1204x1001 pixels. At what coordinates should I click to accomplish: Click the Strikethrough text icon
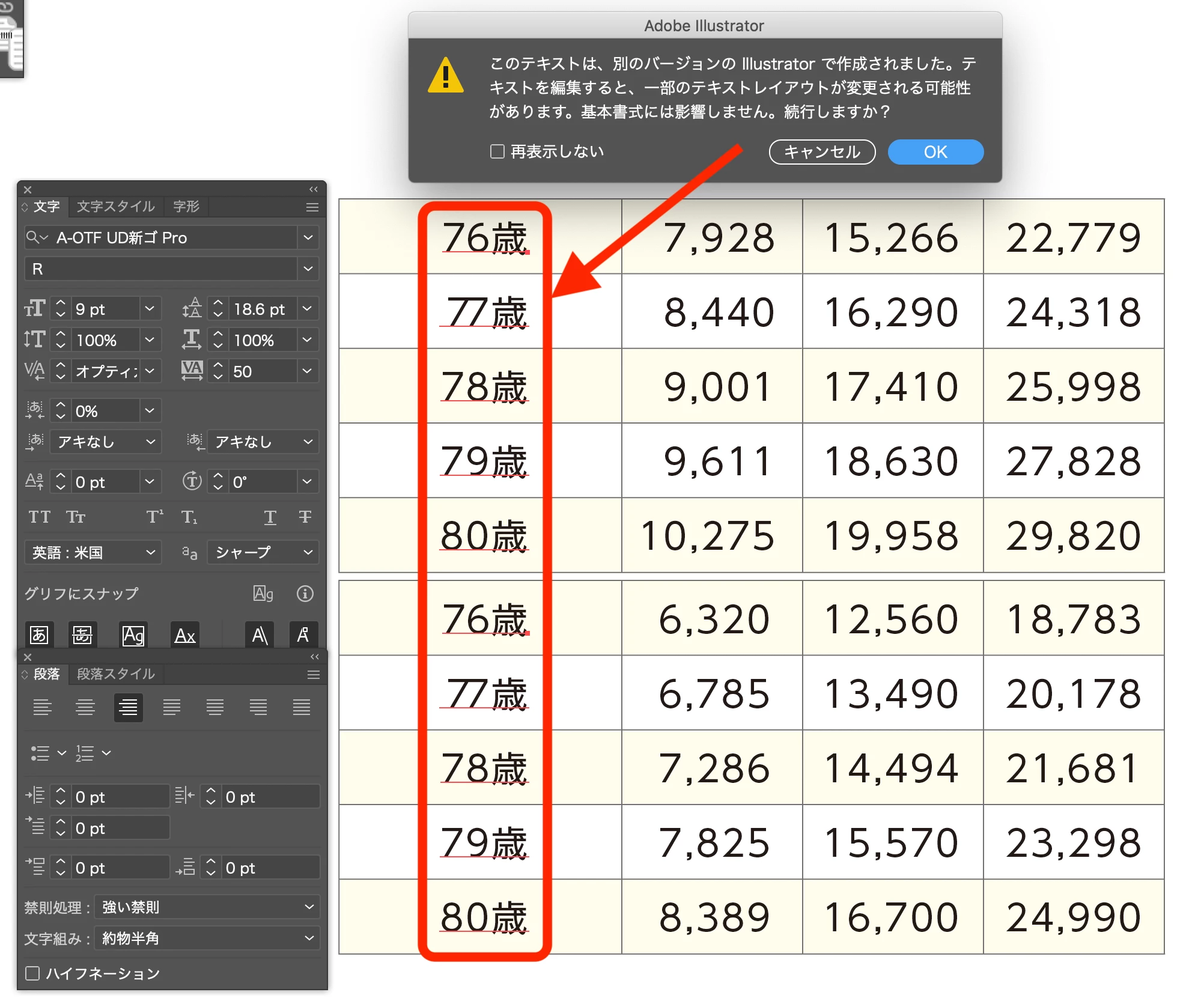coord(305,517)
